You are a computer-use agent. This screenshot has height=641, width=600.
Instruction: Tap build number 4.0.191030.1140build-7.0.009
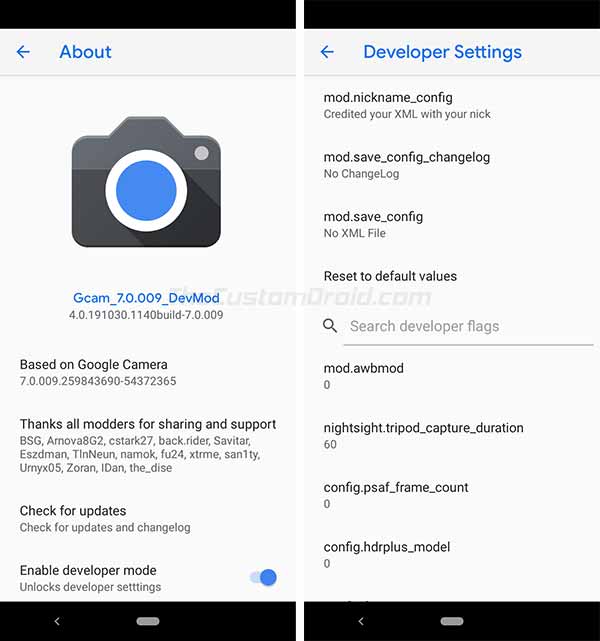click(x=146, y=315)
